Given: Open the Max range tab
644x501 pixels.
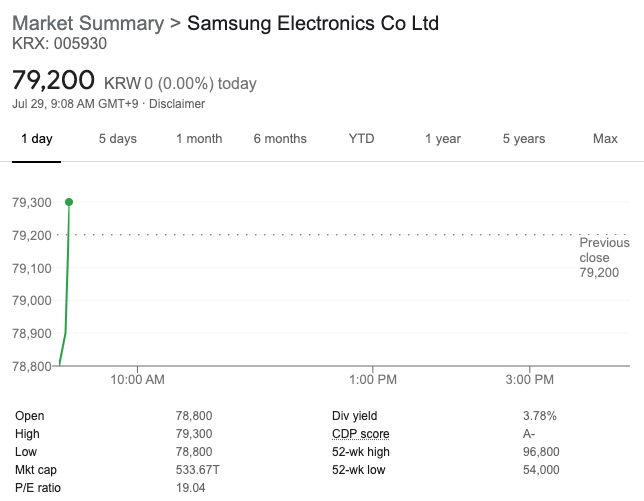Looking at the screenshot, I should coord(605,139).
